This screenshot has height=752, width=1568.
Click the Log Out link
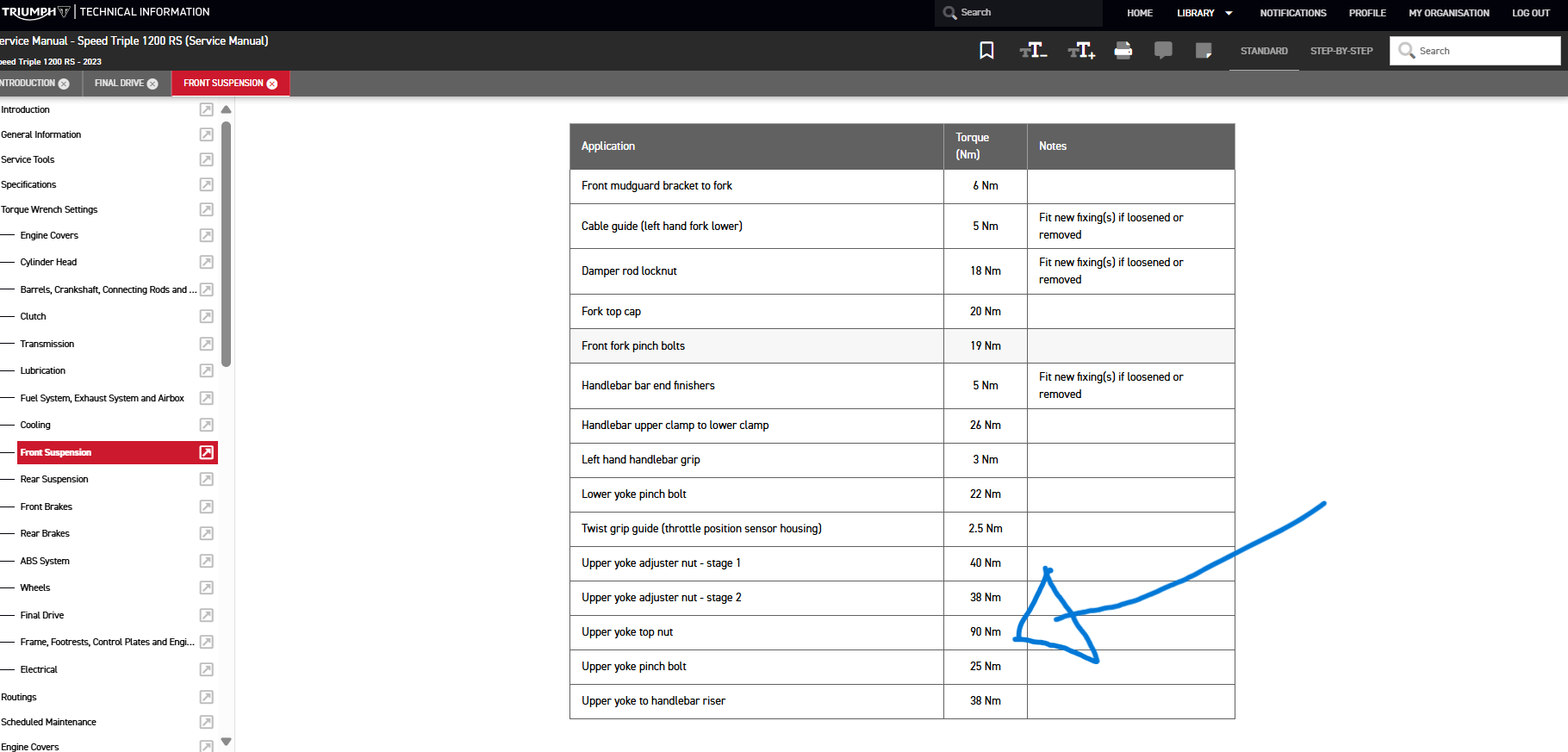1530,13
